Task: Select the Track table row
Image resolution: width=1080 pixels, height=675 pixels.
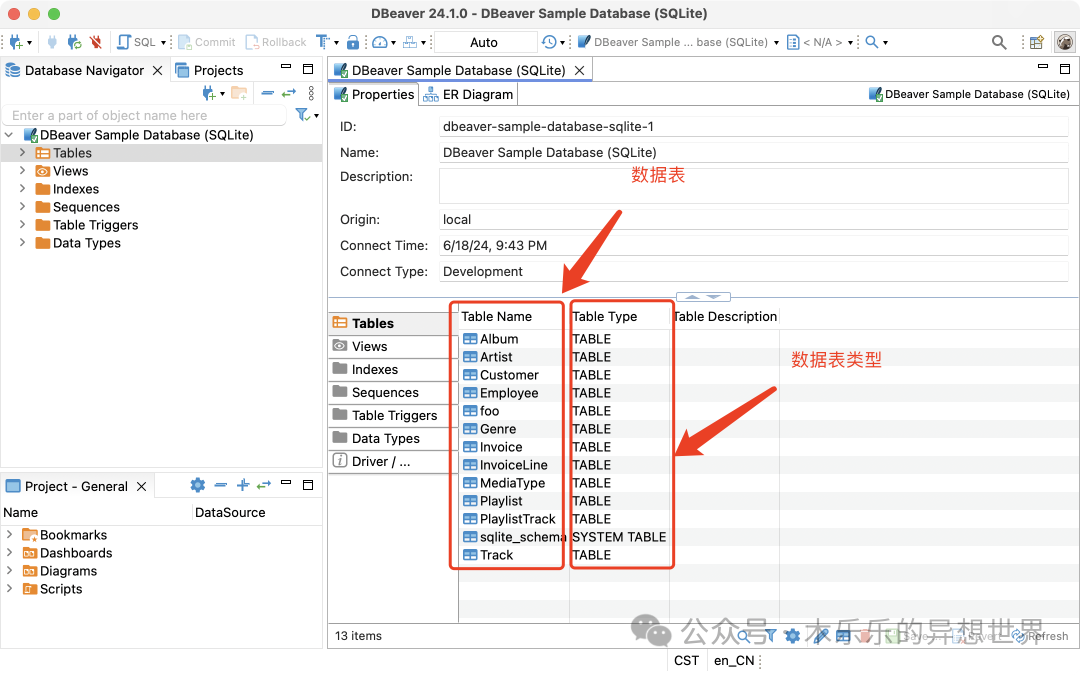Action: [497, 554]
